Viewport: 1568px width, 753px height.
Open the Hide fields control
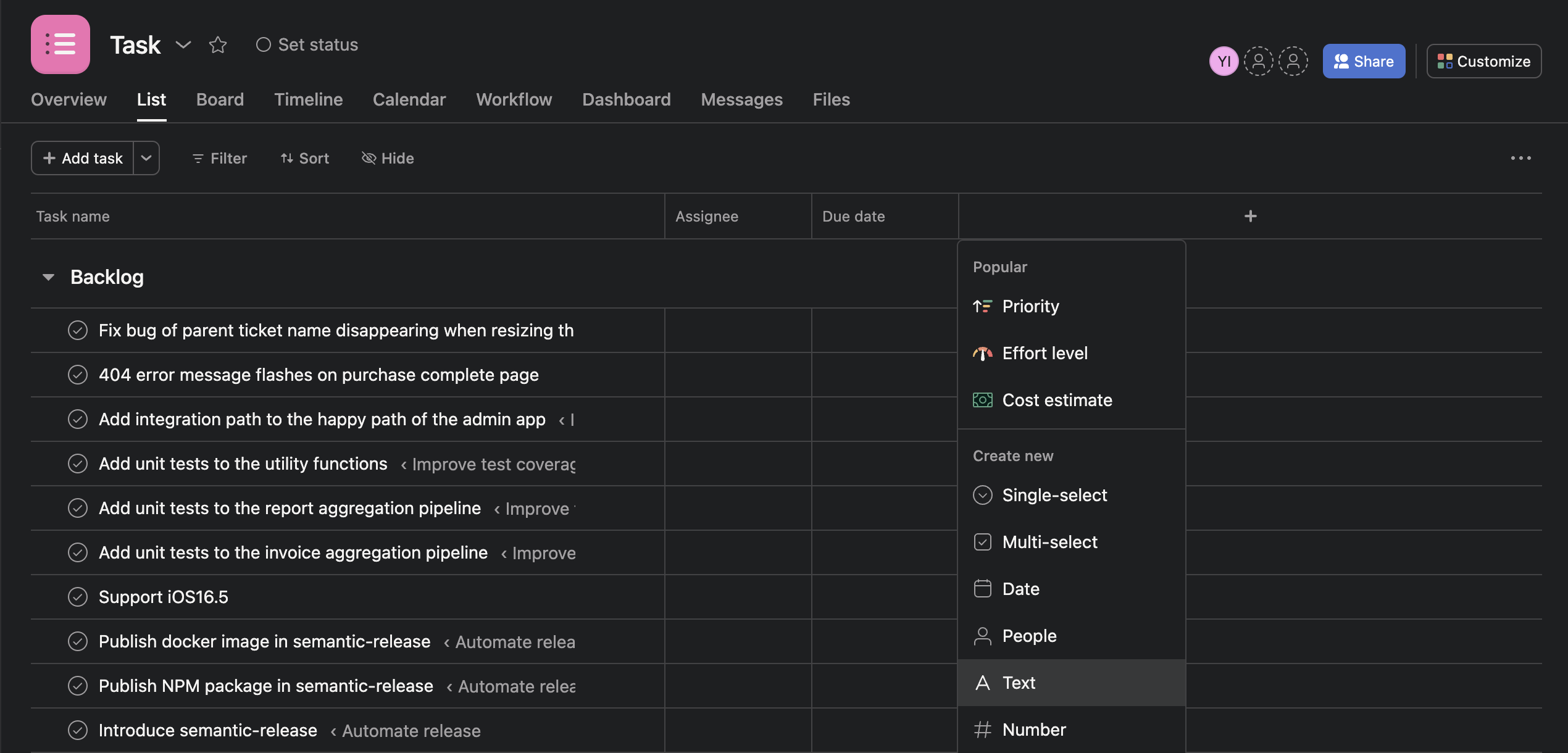[x=387, y=158]
